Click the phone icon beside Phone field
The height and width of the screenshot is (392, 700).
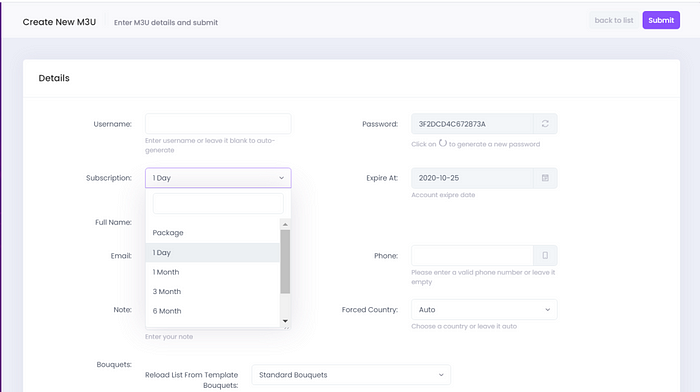[545, 255]
